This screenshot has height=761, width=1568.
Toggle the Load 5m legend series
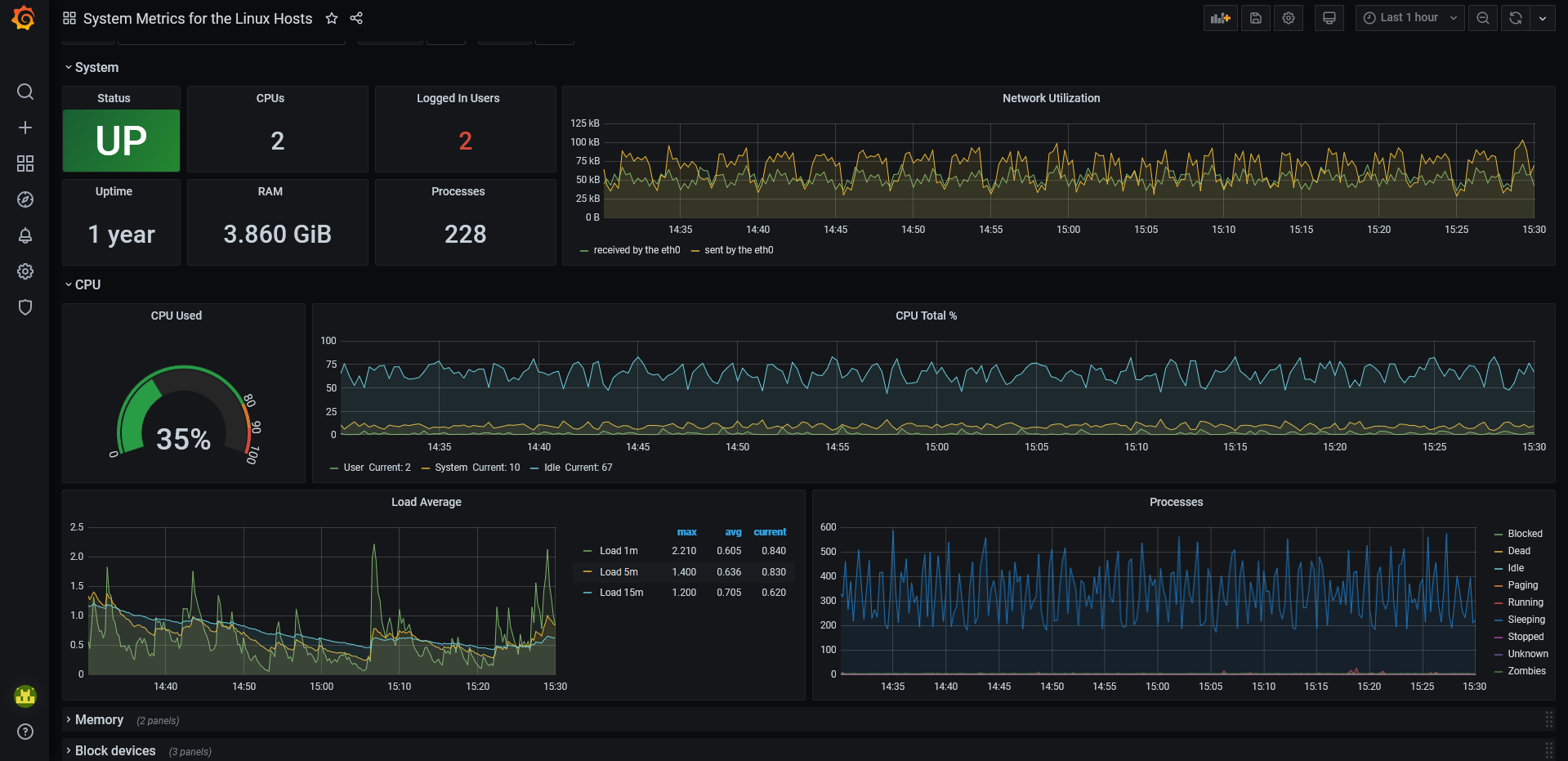pos(618,572)
